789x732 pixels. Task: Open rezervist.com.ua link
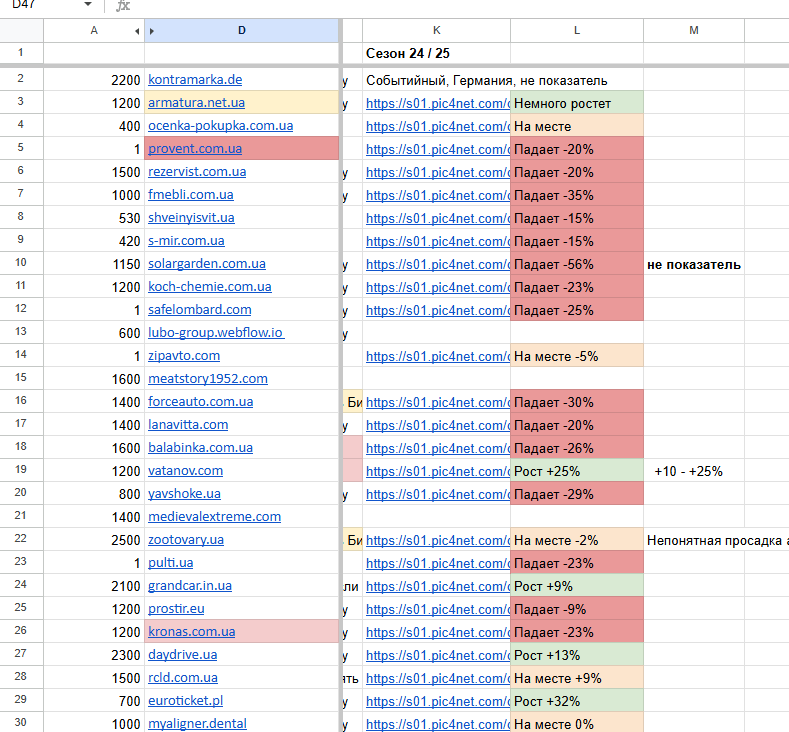[x=197, y=172]
